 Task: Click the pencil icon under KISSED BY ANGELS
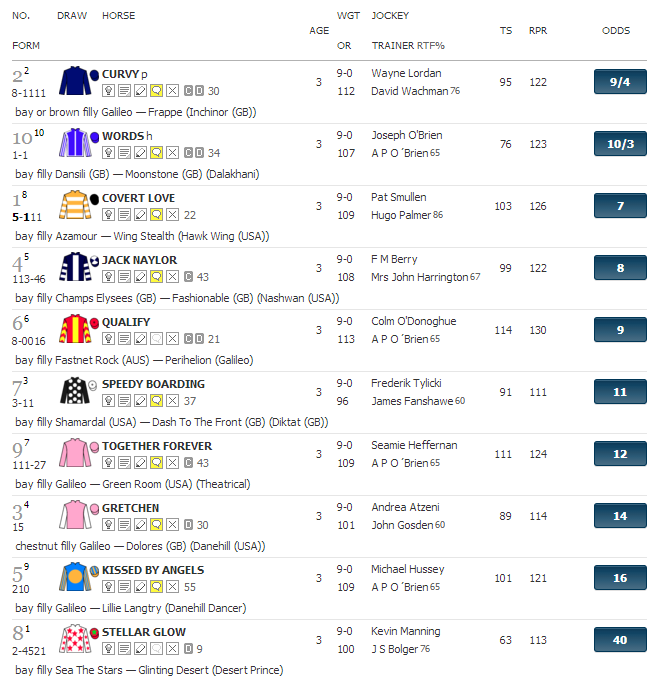[141, 587]
